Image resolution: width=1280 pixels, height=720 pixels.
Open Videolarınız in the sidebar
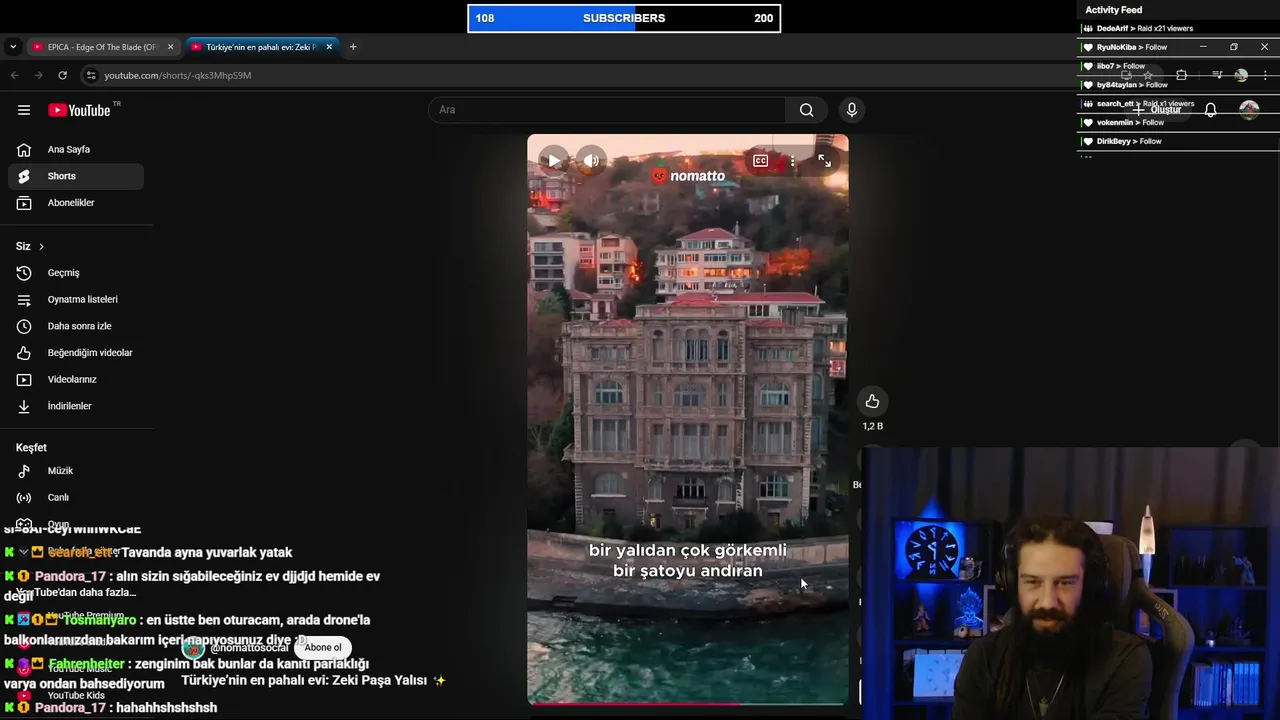click(x=76, y=379)
